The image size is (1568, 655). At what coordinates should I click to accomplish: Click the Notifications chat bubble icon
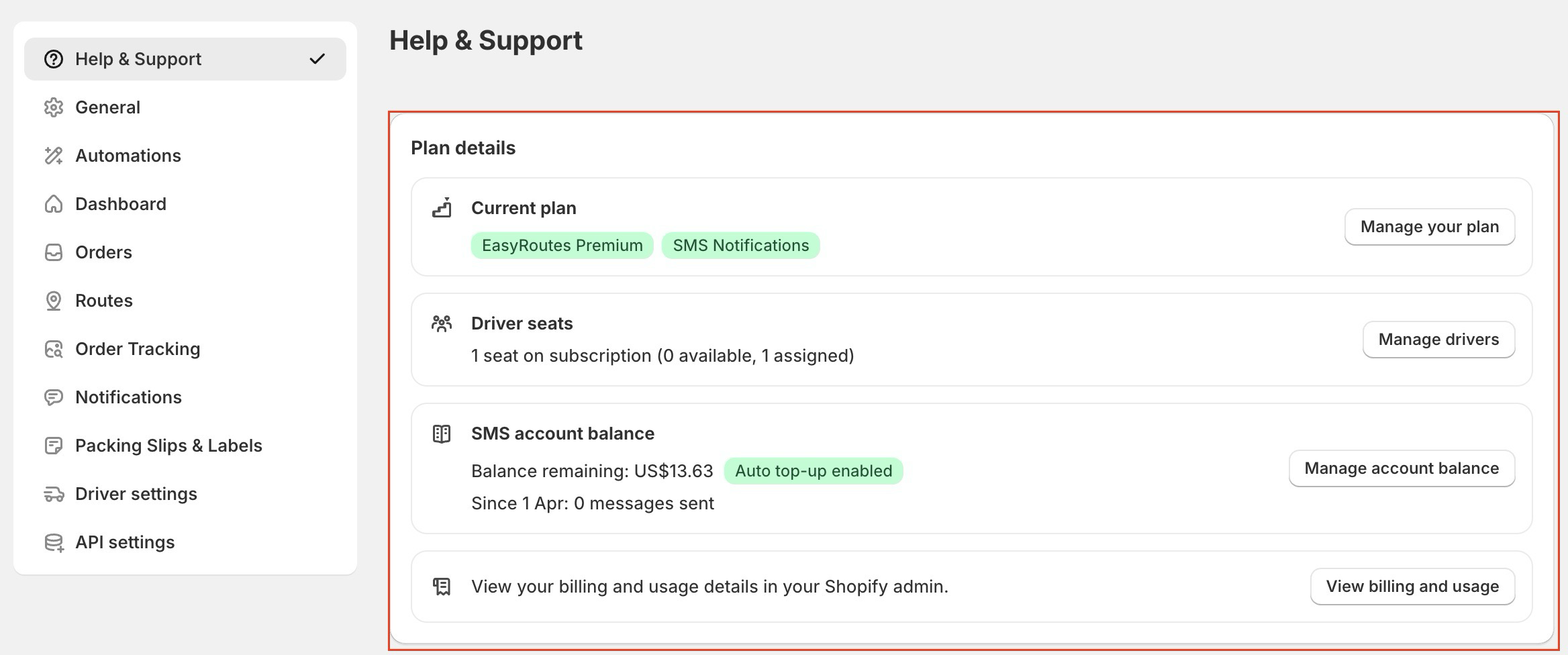pyautogui.click(x=54, y=397)
